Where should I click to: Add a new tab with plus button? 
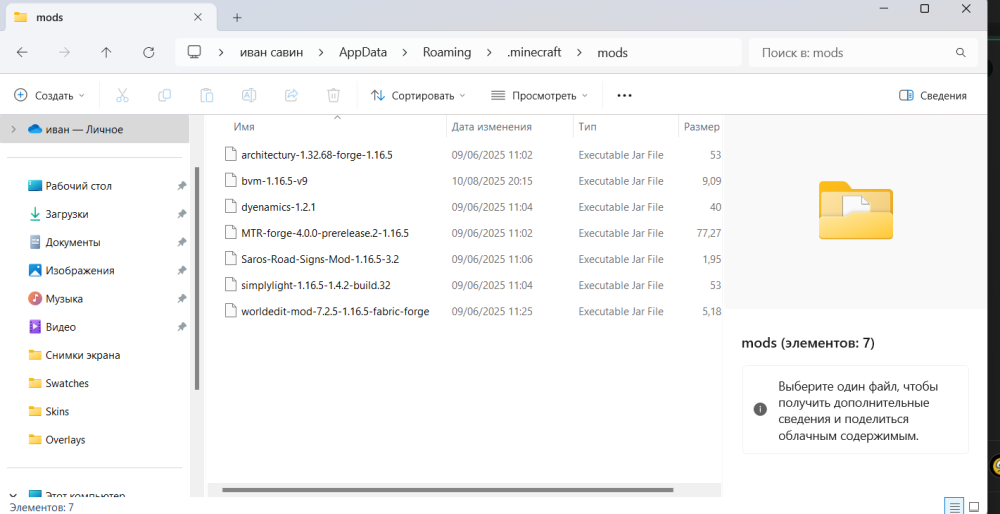[x=237, y=18]
